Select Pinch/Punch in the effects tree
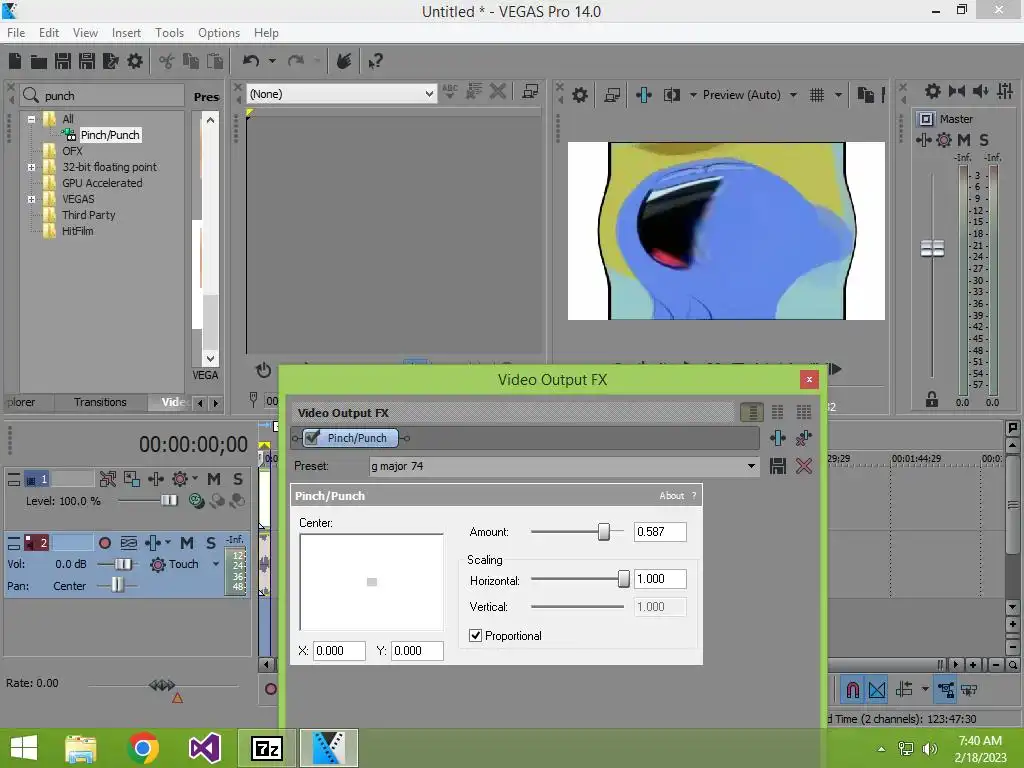1024x768 pixels. [110, 135]
